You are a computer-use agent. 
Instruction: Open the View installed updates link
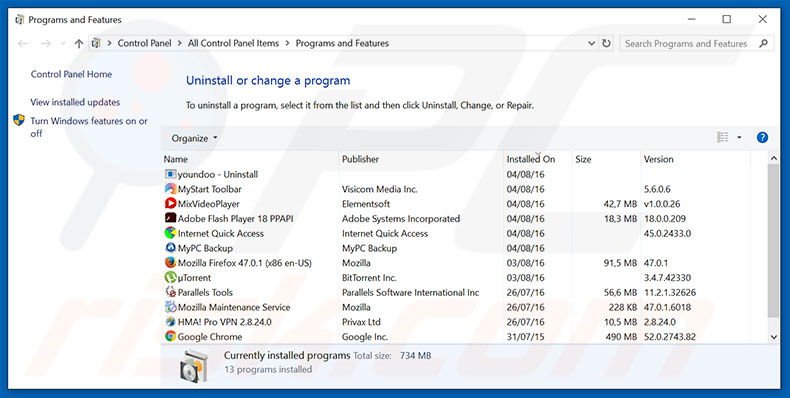[x=75, y=102]
